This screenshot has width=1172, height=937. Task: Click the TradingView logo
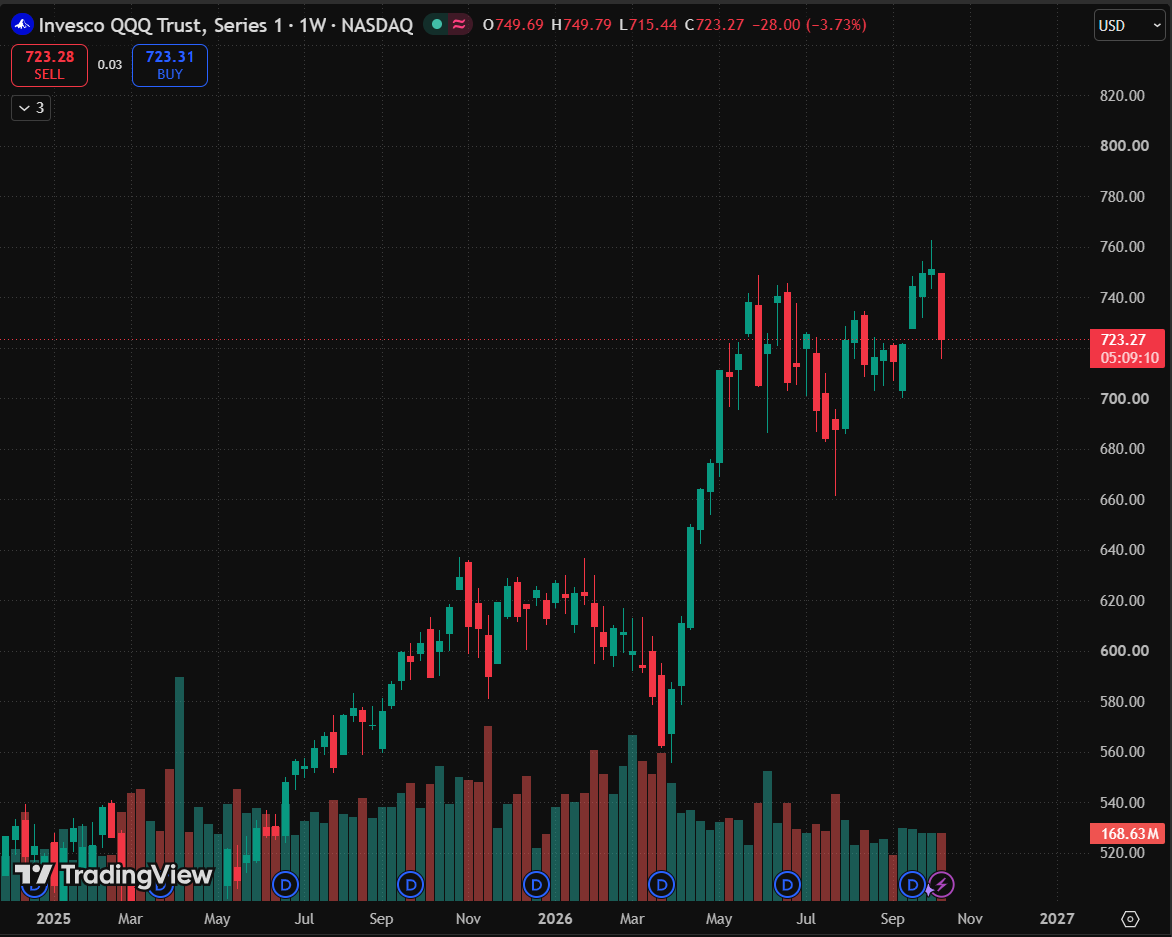pyautogui.click(x=114, y=875)
